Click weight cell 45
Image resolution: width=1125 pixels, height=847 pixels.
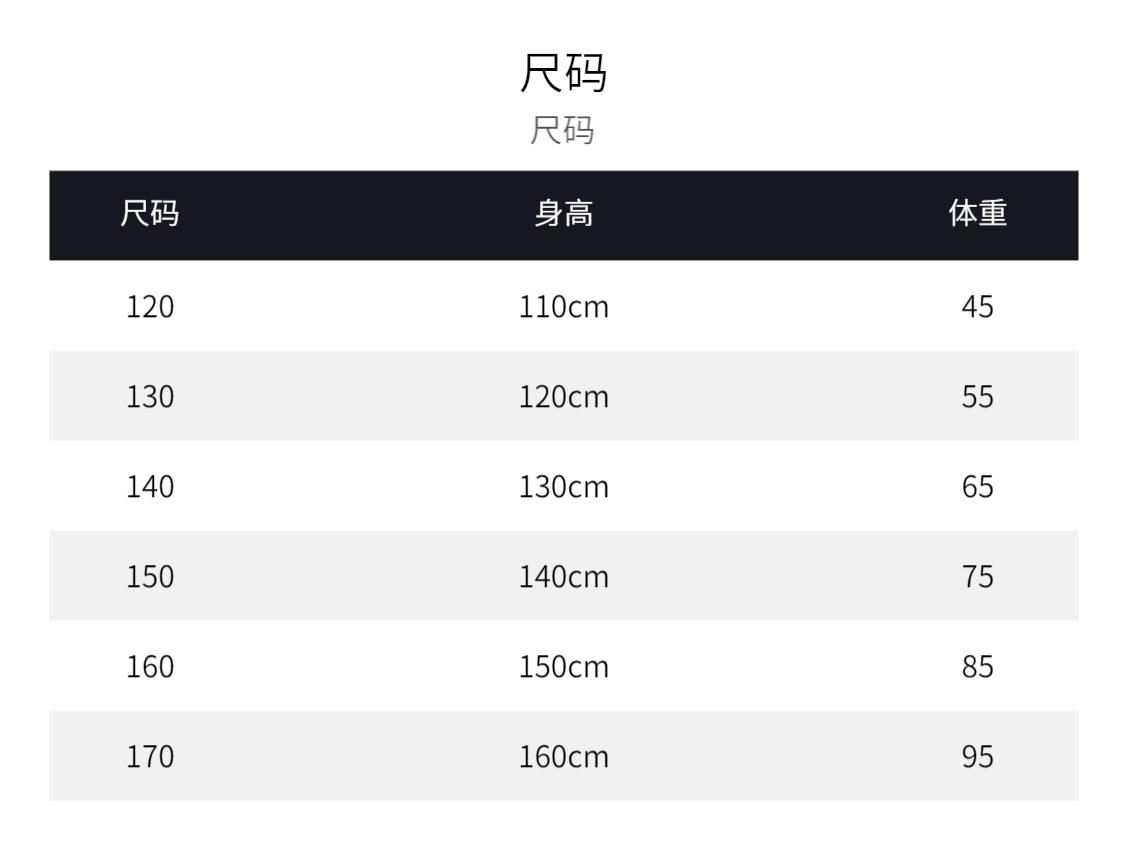tap(978, 307)
